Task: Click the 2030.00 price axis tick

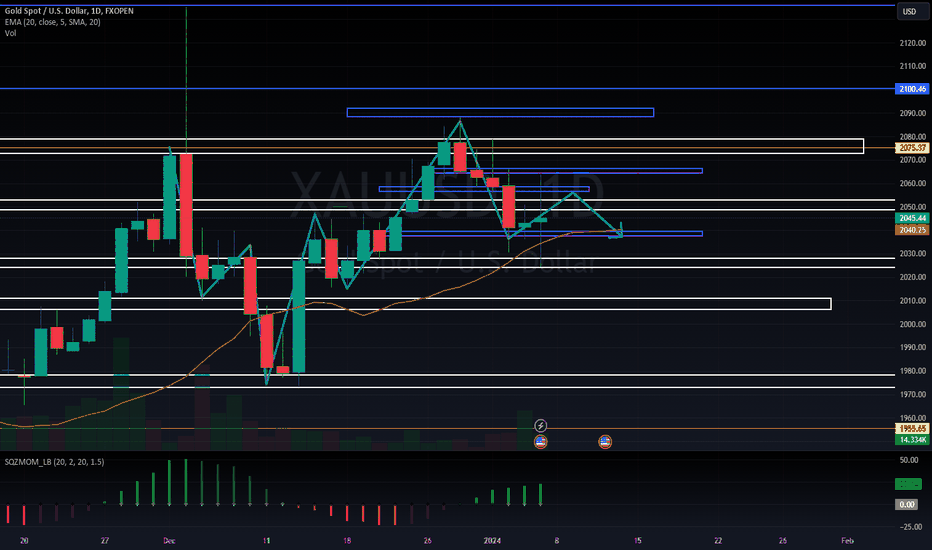Action: 912,253
